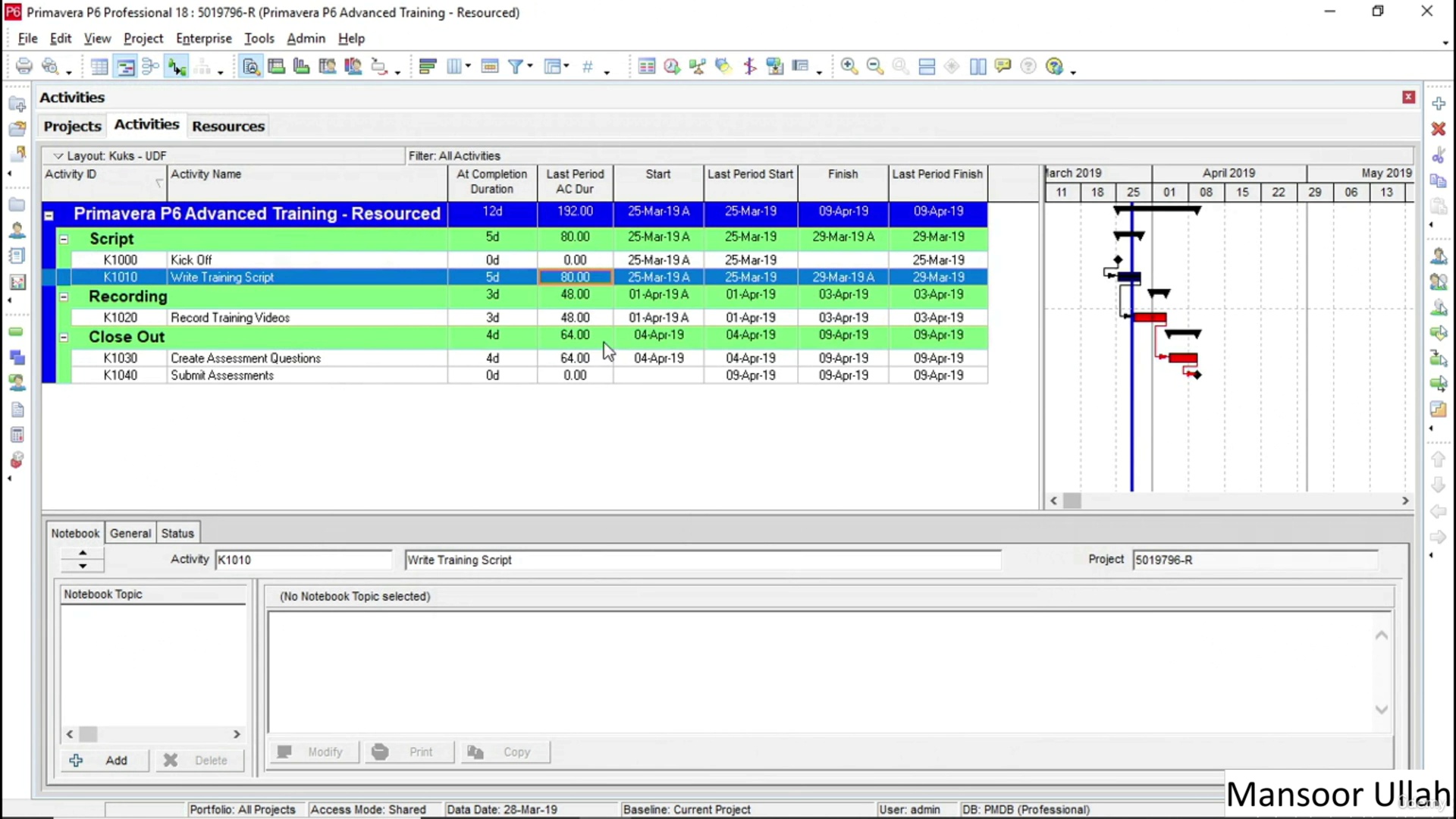
Task: Open the File menu
Action: tap(28, 38)
